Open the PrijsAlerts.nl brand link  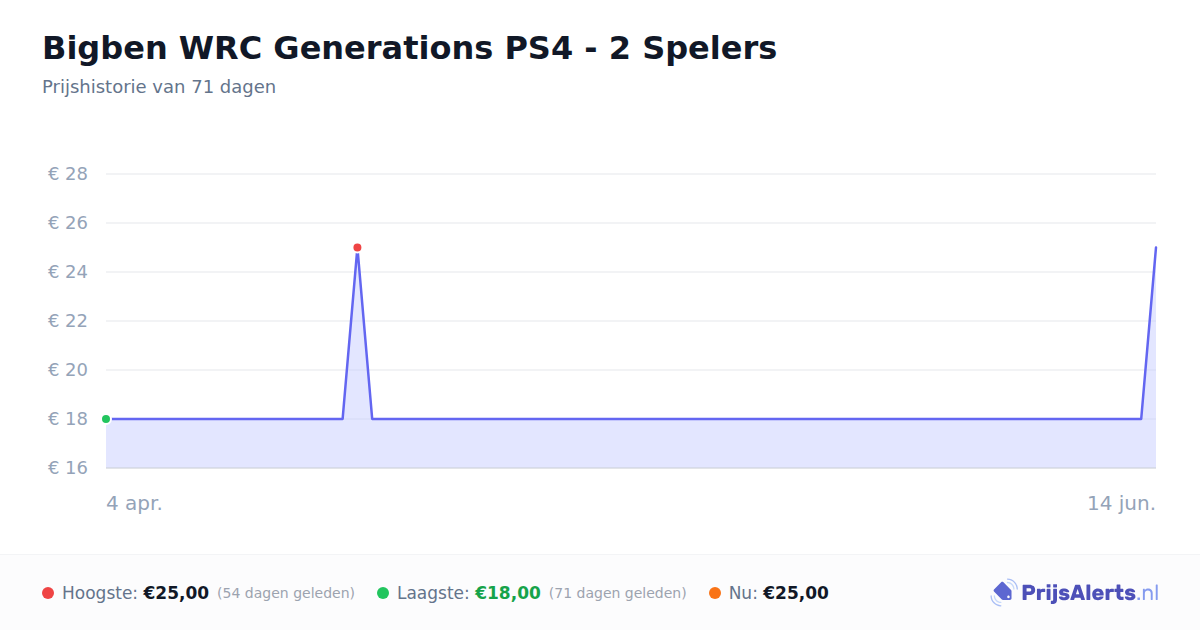[x=1075, y=593]
